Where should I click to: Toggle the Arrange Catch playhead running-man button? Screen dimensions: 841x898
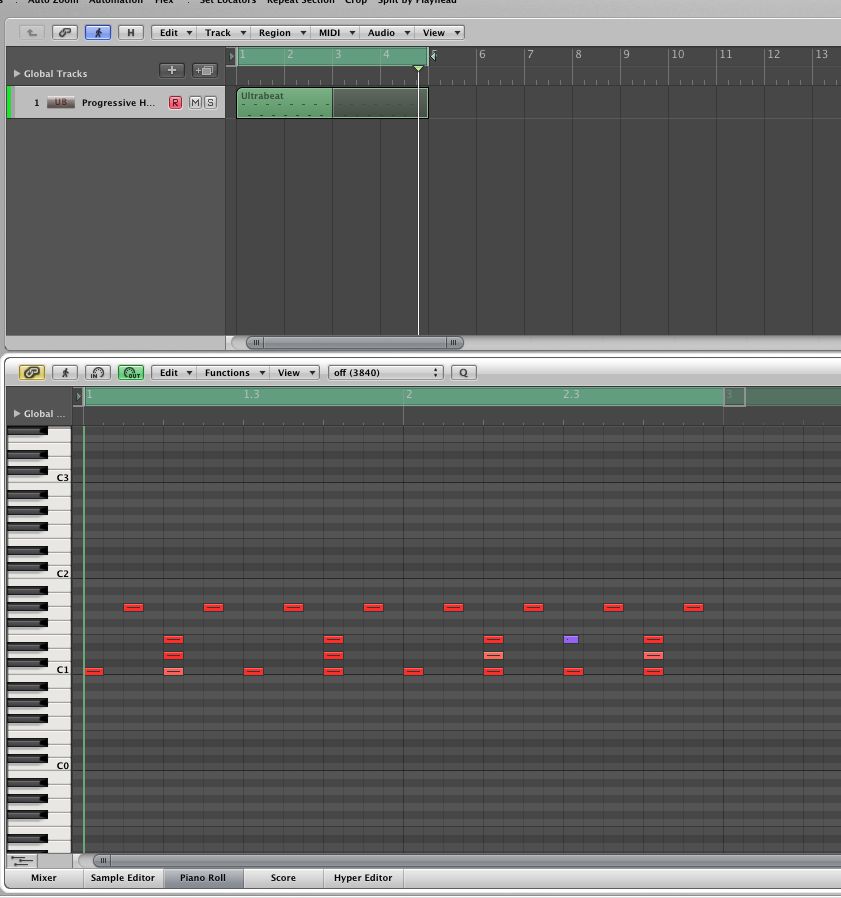pyautogui.click(x=98, y=33)
